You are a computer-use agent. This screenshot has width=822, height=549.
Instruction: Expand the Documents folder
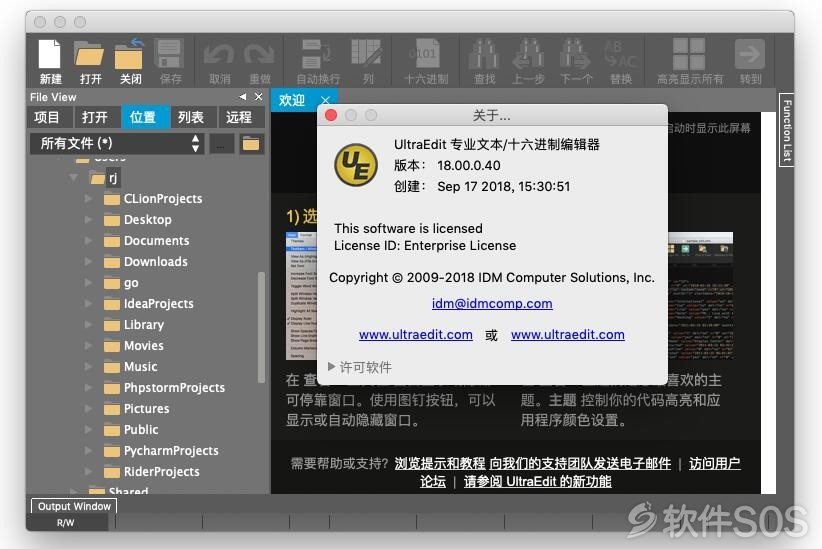pos(88,241)
